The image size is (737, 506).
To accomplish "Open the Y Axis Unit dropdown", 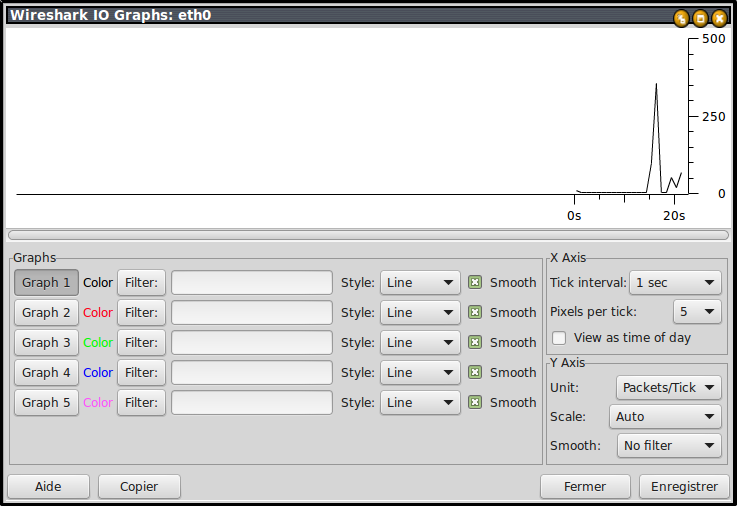I will [x=668, y=388].
